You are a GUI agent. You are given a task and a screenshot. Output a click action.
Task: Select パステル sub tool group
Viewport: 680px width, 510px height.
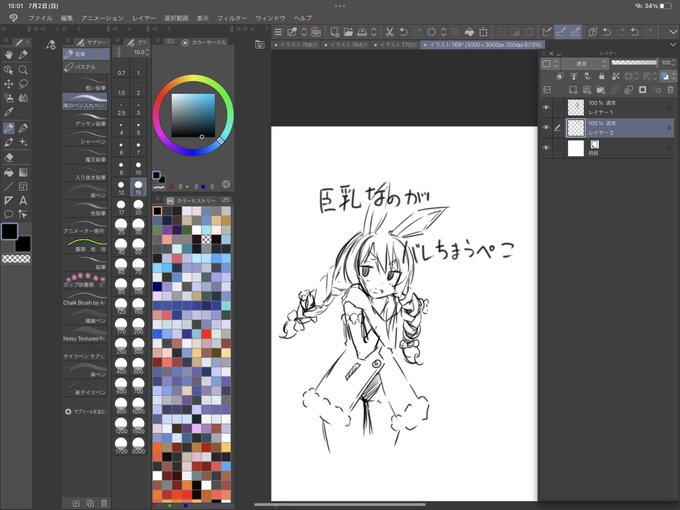point(86,67)
